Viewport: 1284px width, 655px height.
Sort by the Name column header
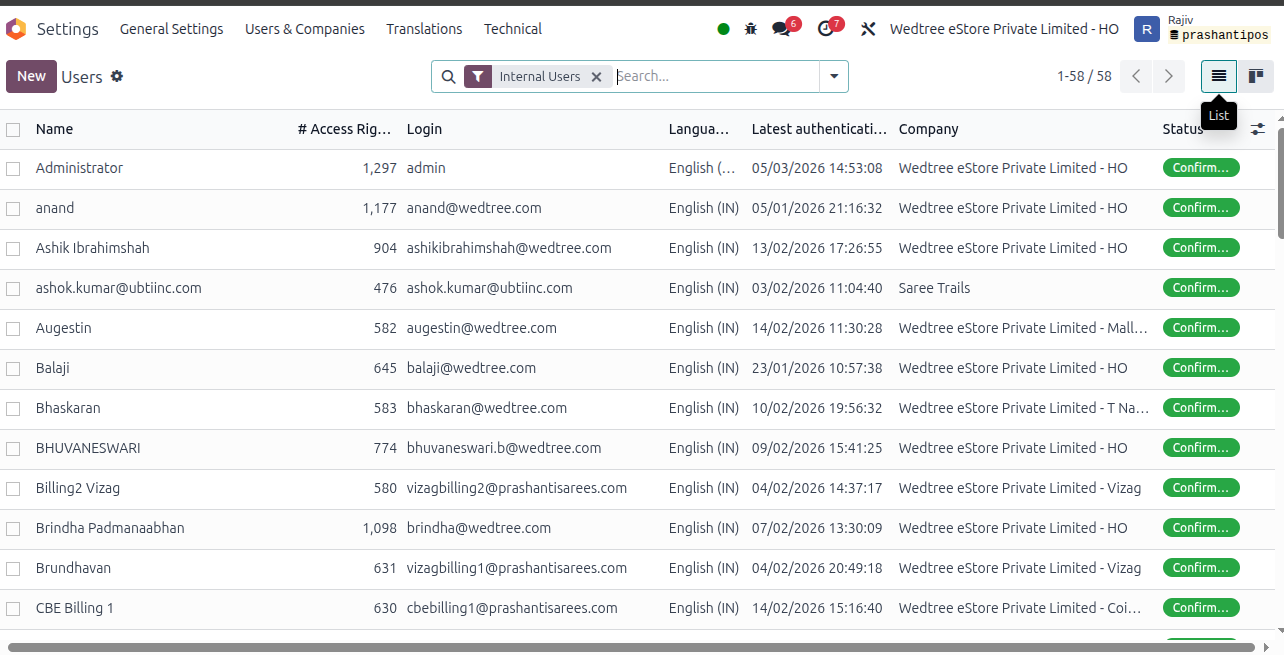(x=54, y=129)
